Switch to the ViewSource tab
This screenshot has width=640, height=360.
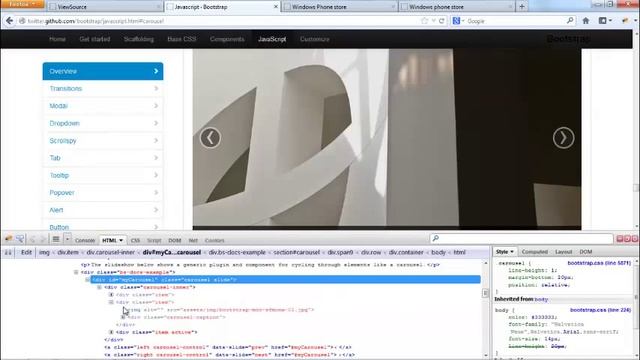point(104,7)
